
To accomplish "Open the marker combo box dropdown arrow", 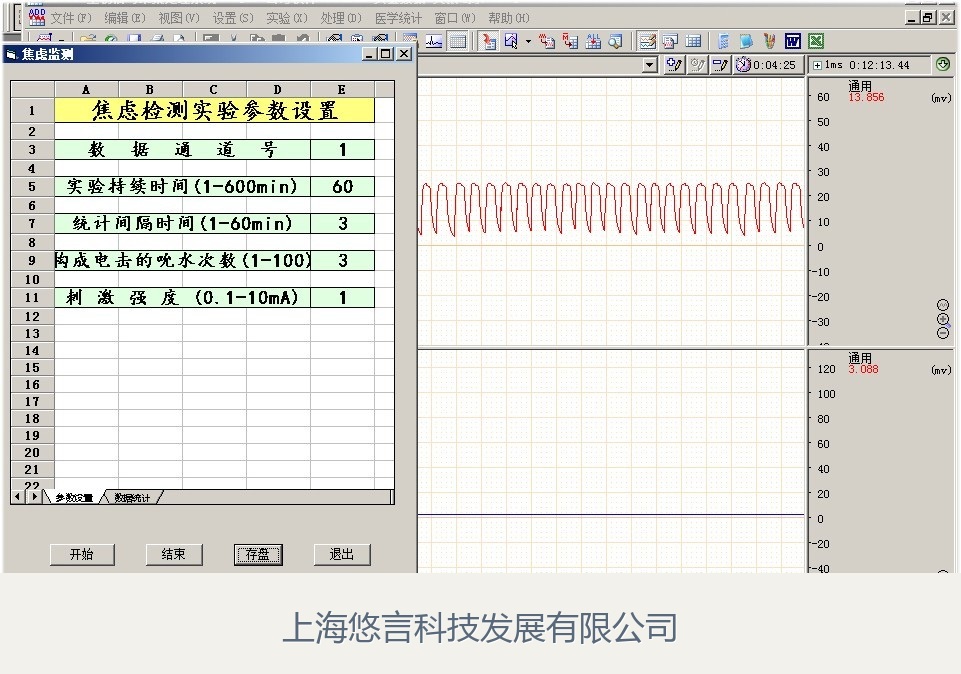I will tap(650, 65).
